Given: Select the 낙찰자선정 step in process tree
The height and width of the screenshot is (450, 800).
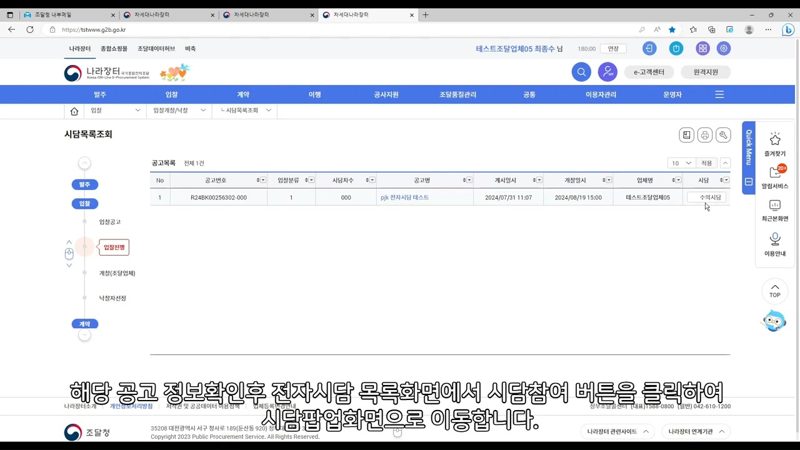Looking at the screenshot, I should pyautogui.click(x=113, y=298).
